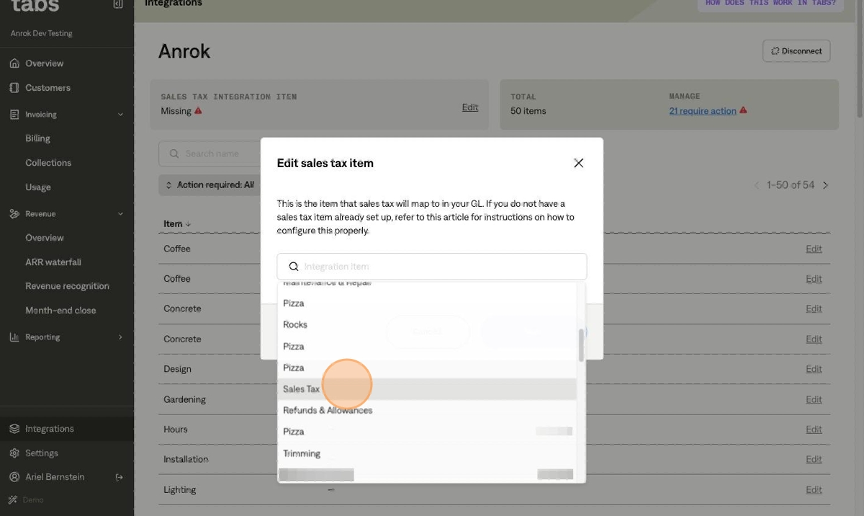Open Month-end close page
This screenshot has width=864, height=516.
point(61,310)
